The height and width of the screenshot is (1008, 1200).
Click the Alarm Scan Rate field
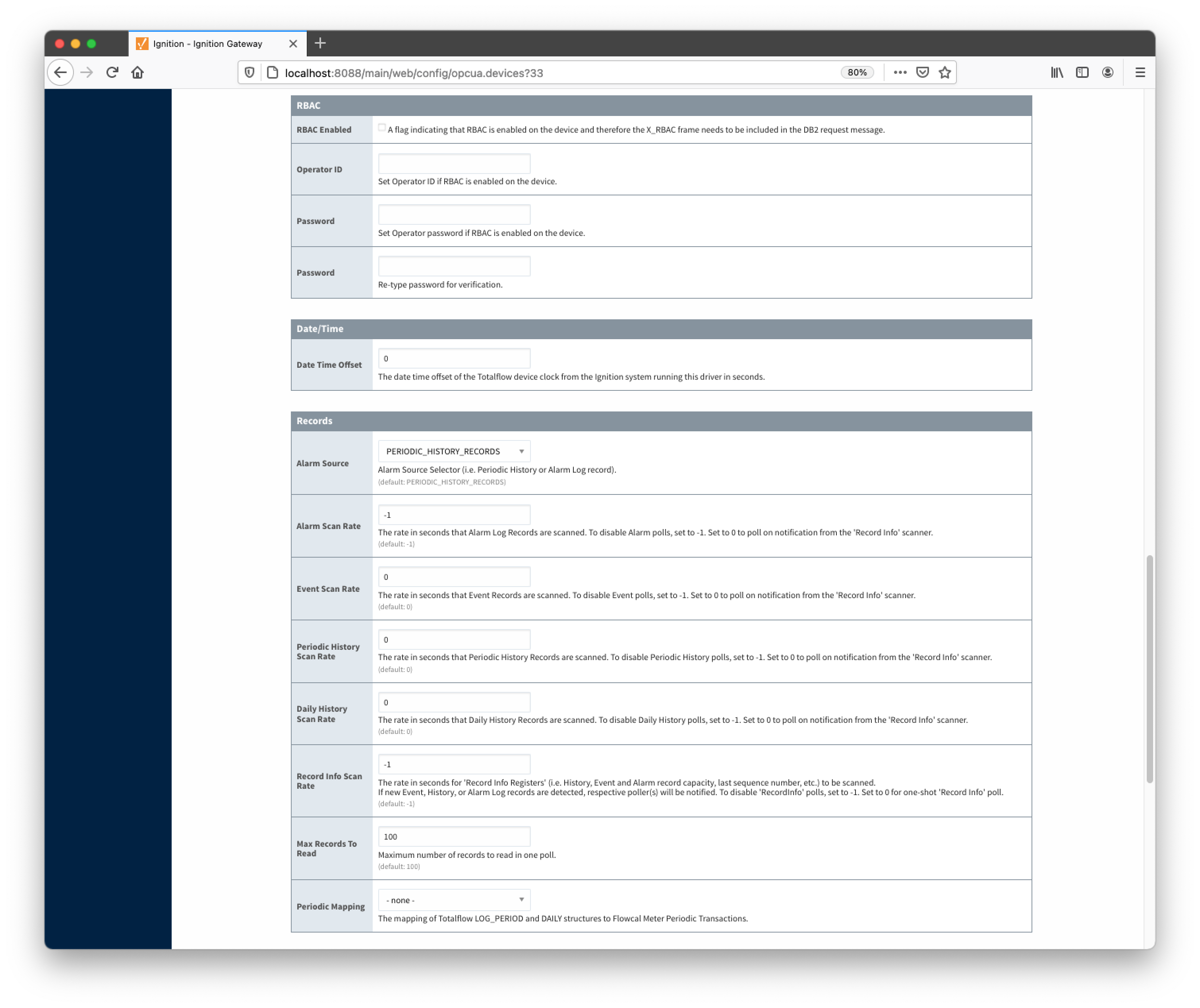click(x=454, y=515)
